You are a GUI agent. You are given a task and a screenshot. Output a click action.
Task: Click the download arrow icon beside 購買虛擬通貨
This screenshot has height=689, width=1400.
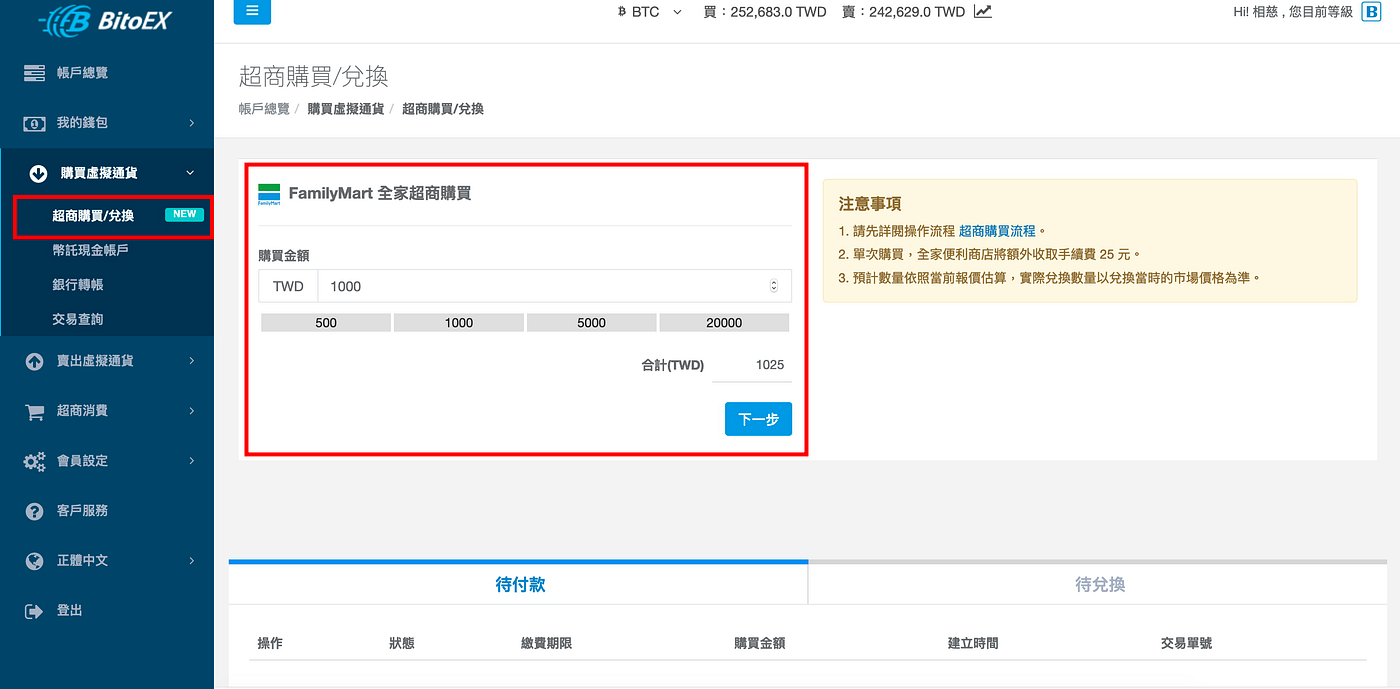(x=38, y=174)
